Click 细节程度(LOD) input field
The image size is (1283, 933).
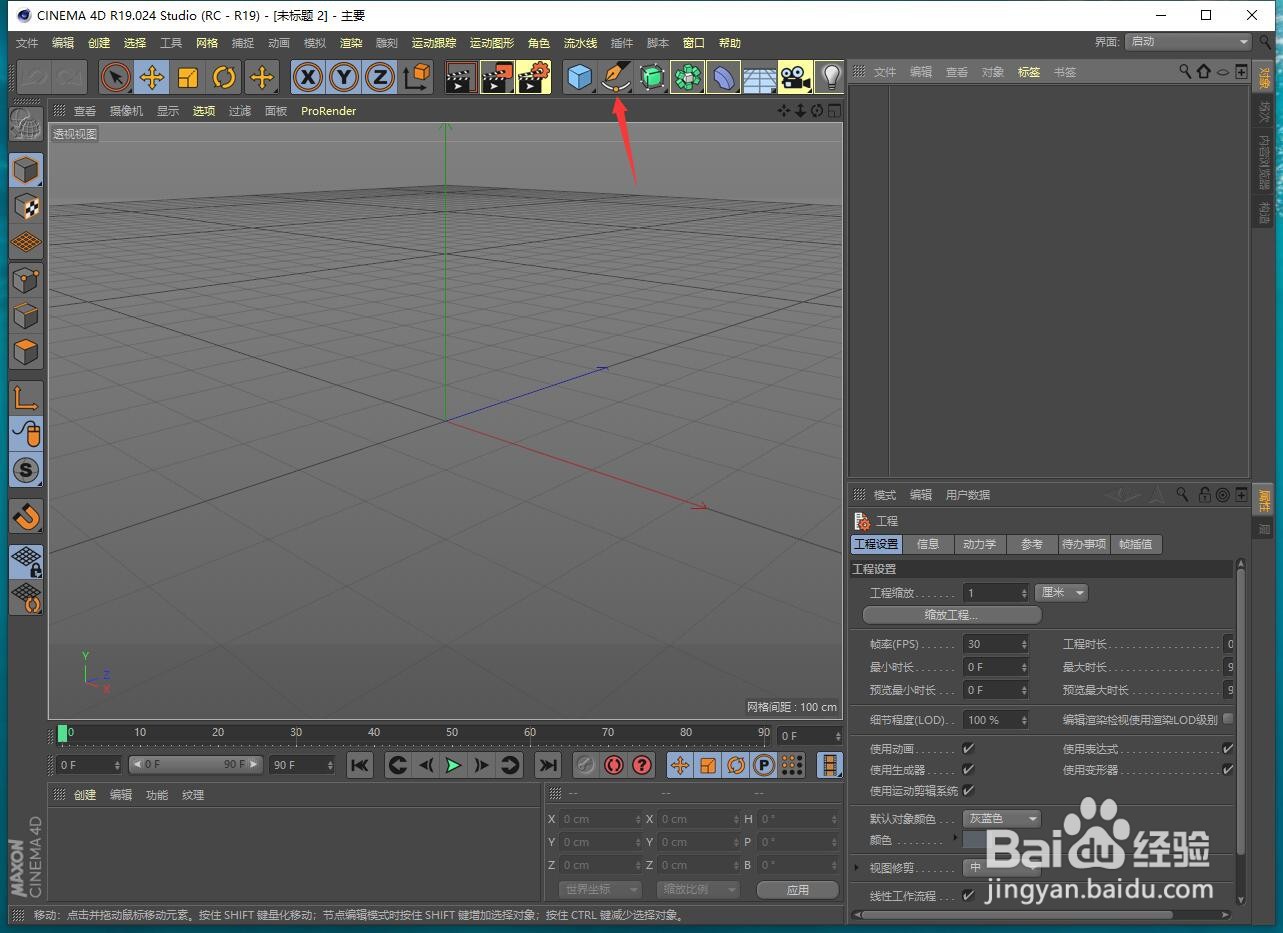(x=995, y=719)
